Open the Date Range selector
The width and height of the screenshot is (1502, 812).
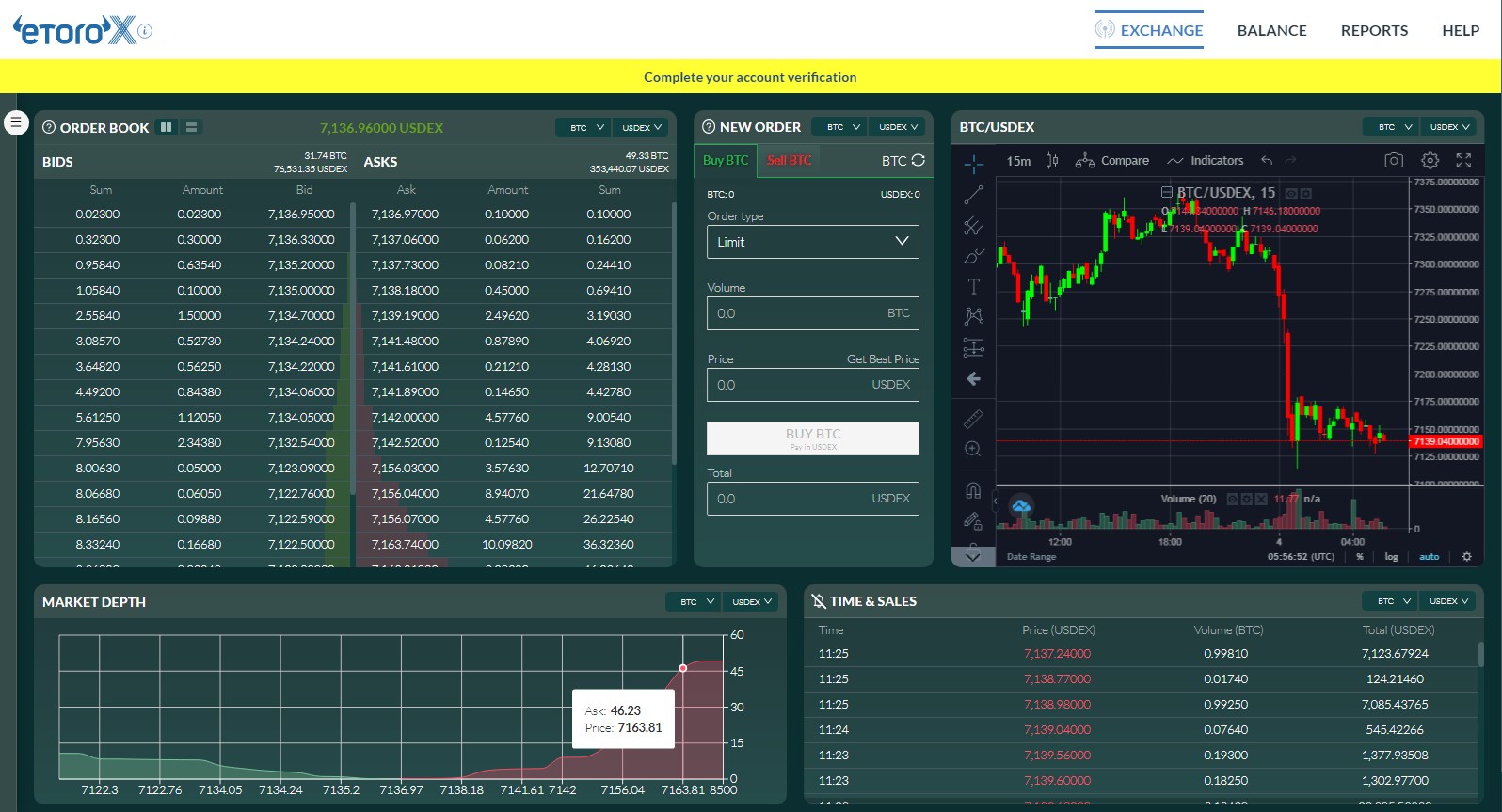[x=1031, y=557]
